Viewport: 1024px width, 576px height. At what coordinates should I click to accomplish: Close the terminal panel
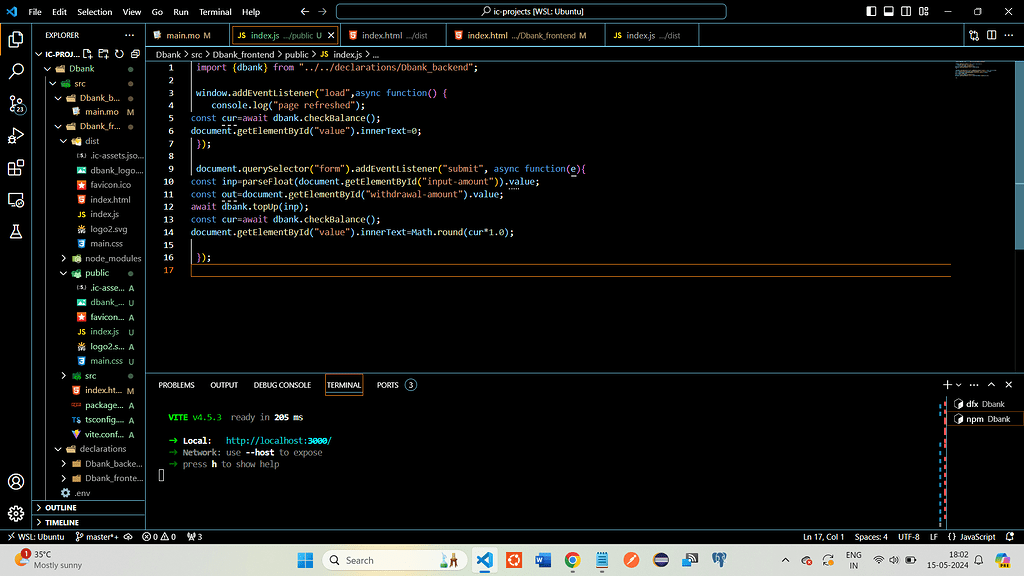1008,385
